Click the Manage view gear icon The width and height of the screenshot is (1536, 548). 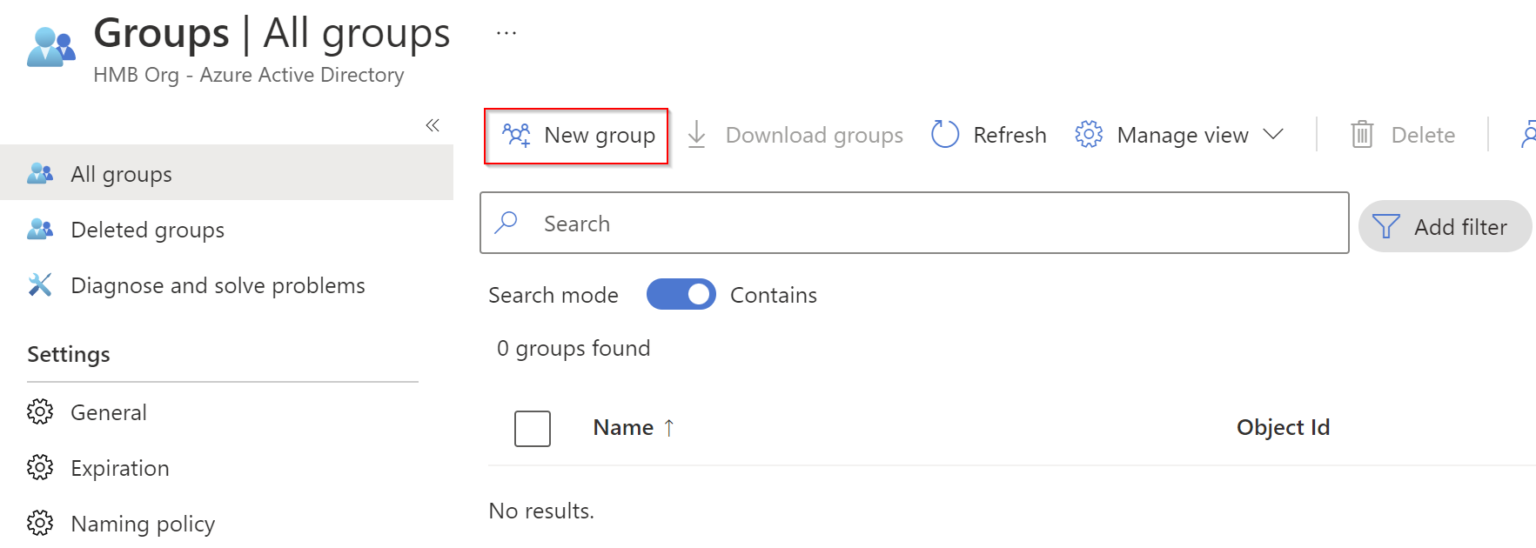point(1088,135)
